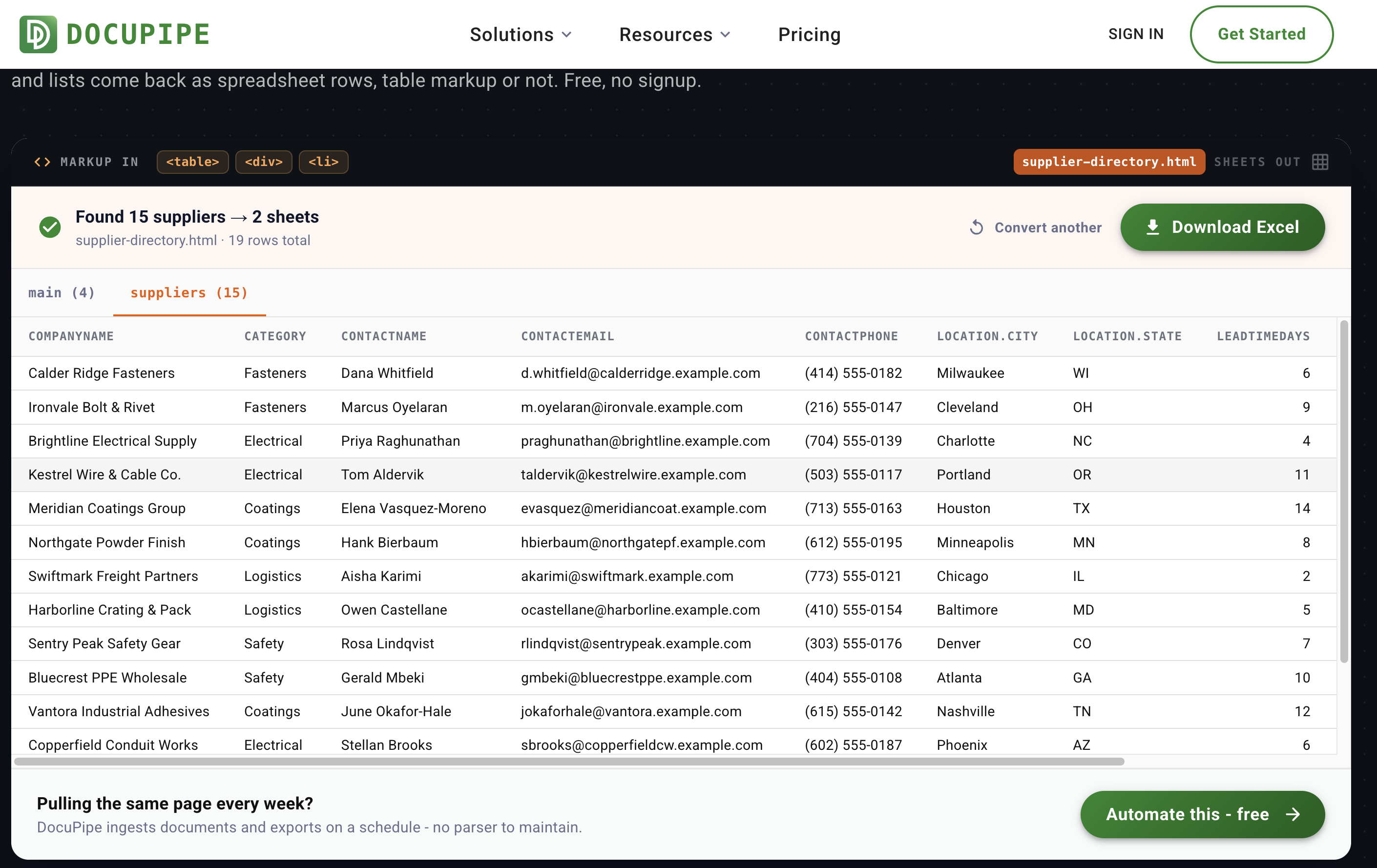The height and width of the screenshot is (868, 1377).
Task: Click the Marcus Oyelaran contact name
Action: point(394,407)
